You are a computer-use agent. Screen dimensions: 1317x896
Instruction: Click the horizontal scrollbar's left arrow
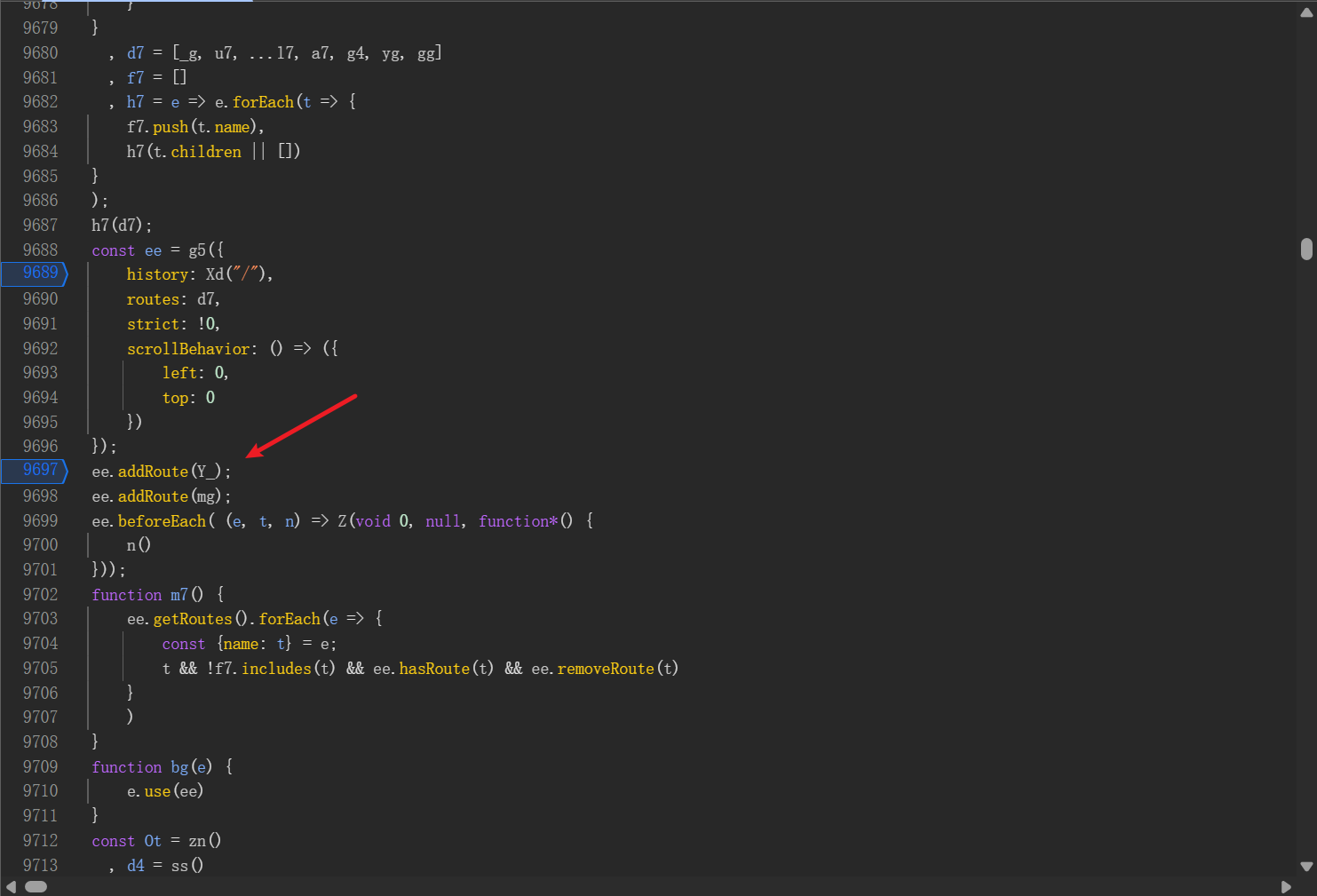click(x=11, y=886)
